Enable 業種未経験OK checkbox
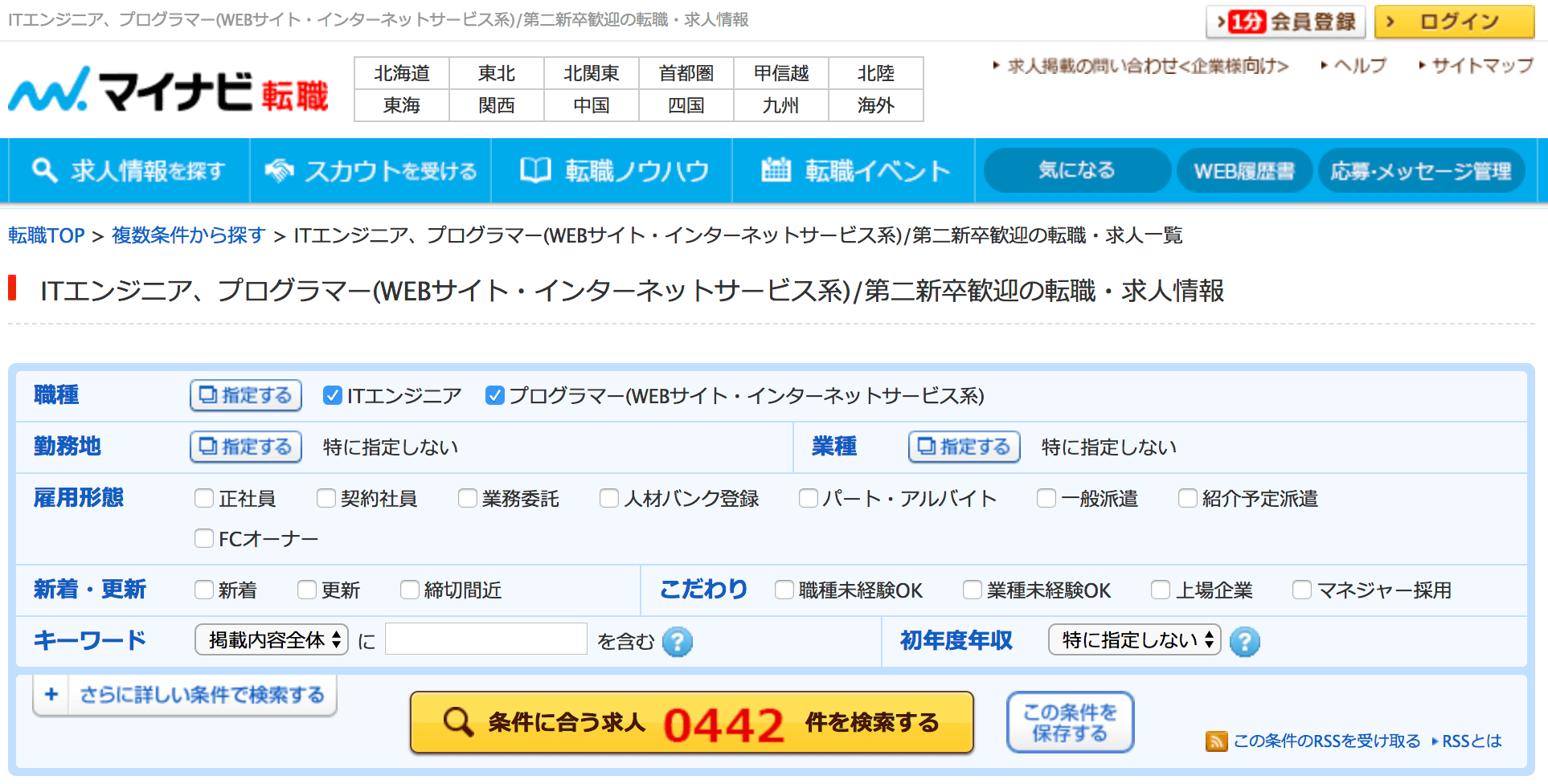This screenshot has width=1548, height=784. 973,590
